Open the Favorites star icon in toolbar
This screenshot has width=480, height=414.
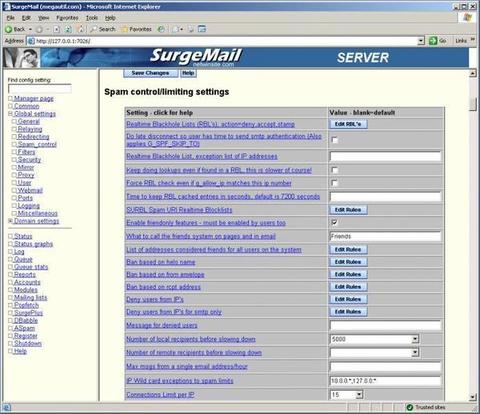coord(124,29)
